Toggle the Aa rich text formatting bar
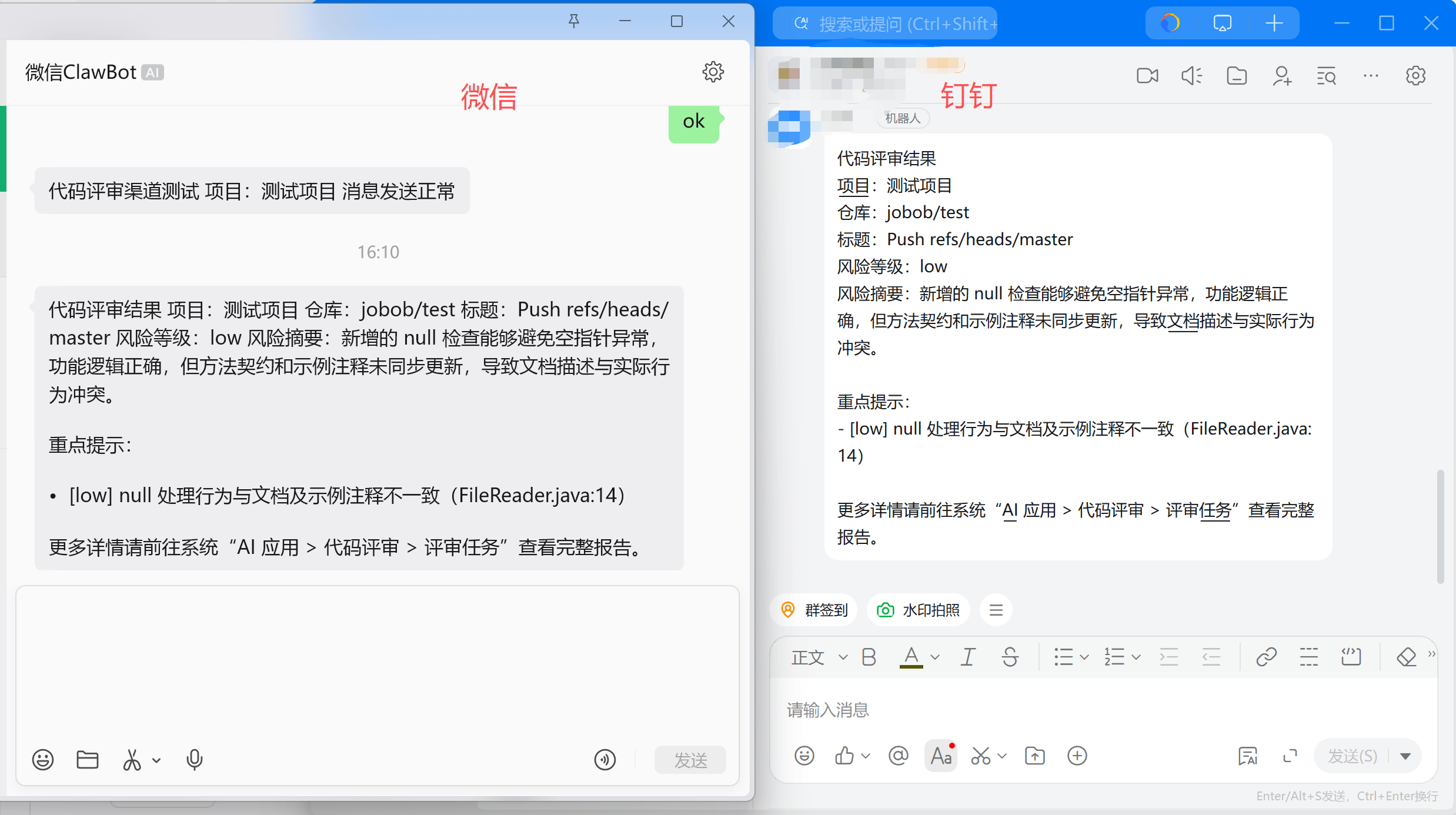The width and height of the screenshot is (1456, 815). pos(941,755)
